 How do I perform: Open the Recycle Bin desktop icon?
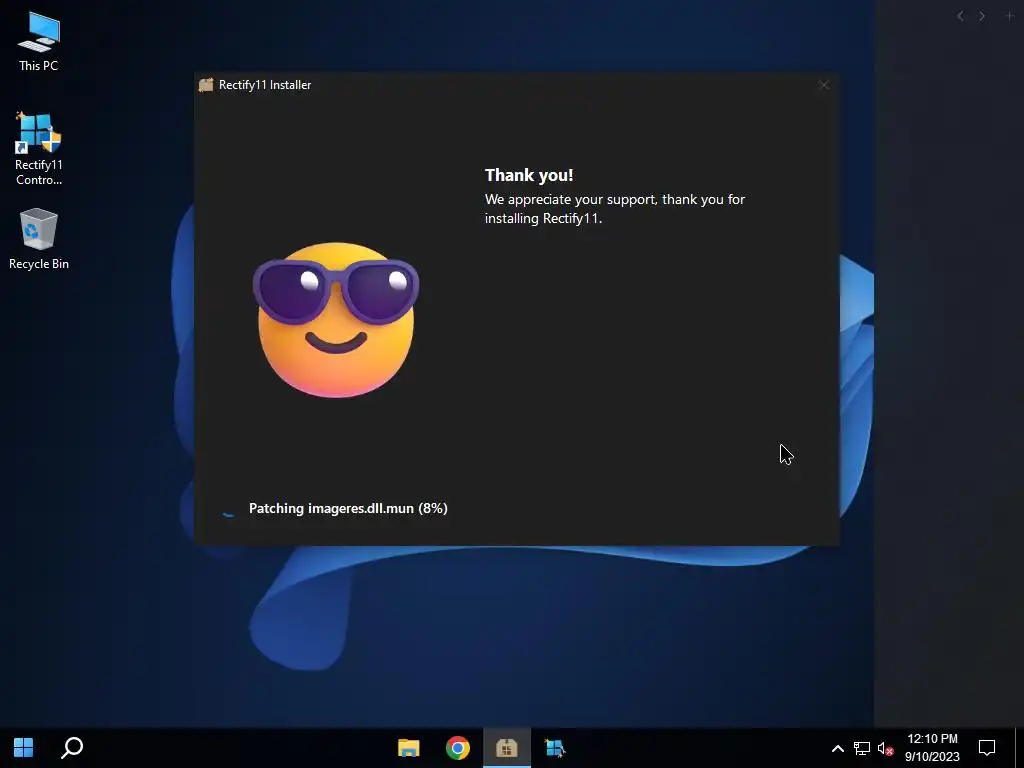(39, 238)
